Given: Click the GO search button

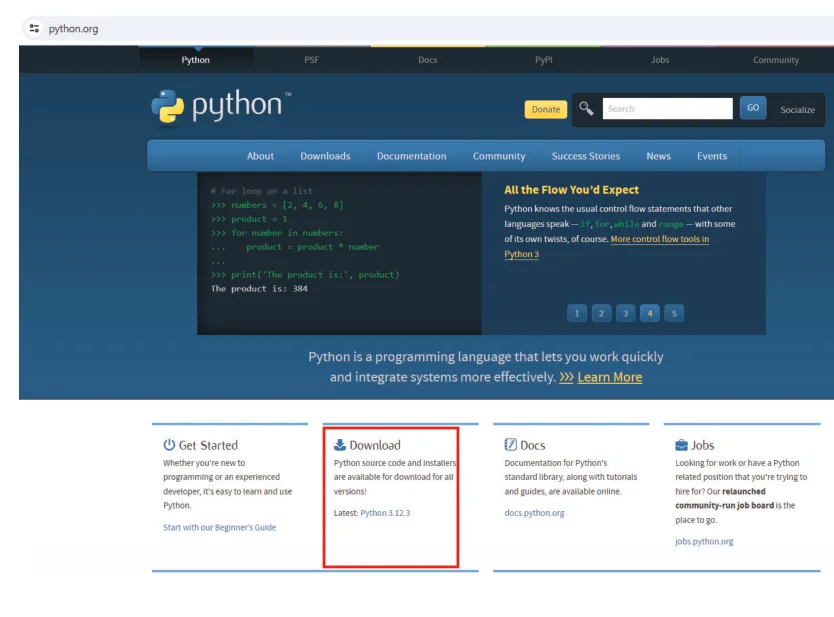Looking at the screenshot, I should coord(753,108).
